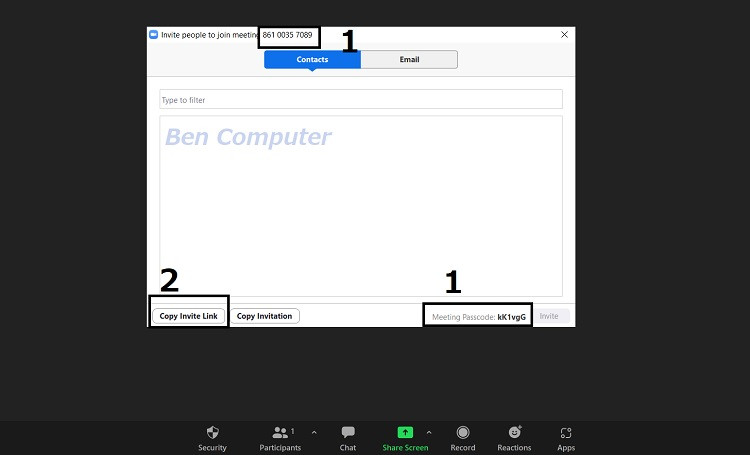Switch to the Email tab
Screen dimensions: 750x455
pyautogui.click(x=409, y=60)
